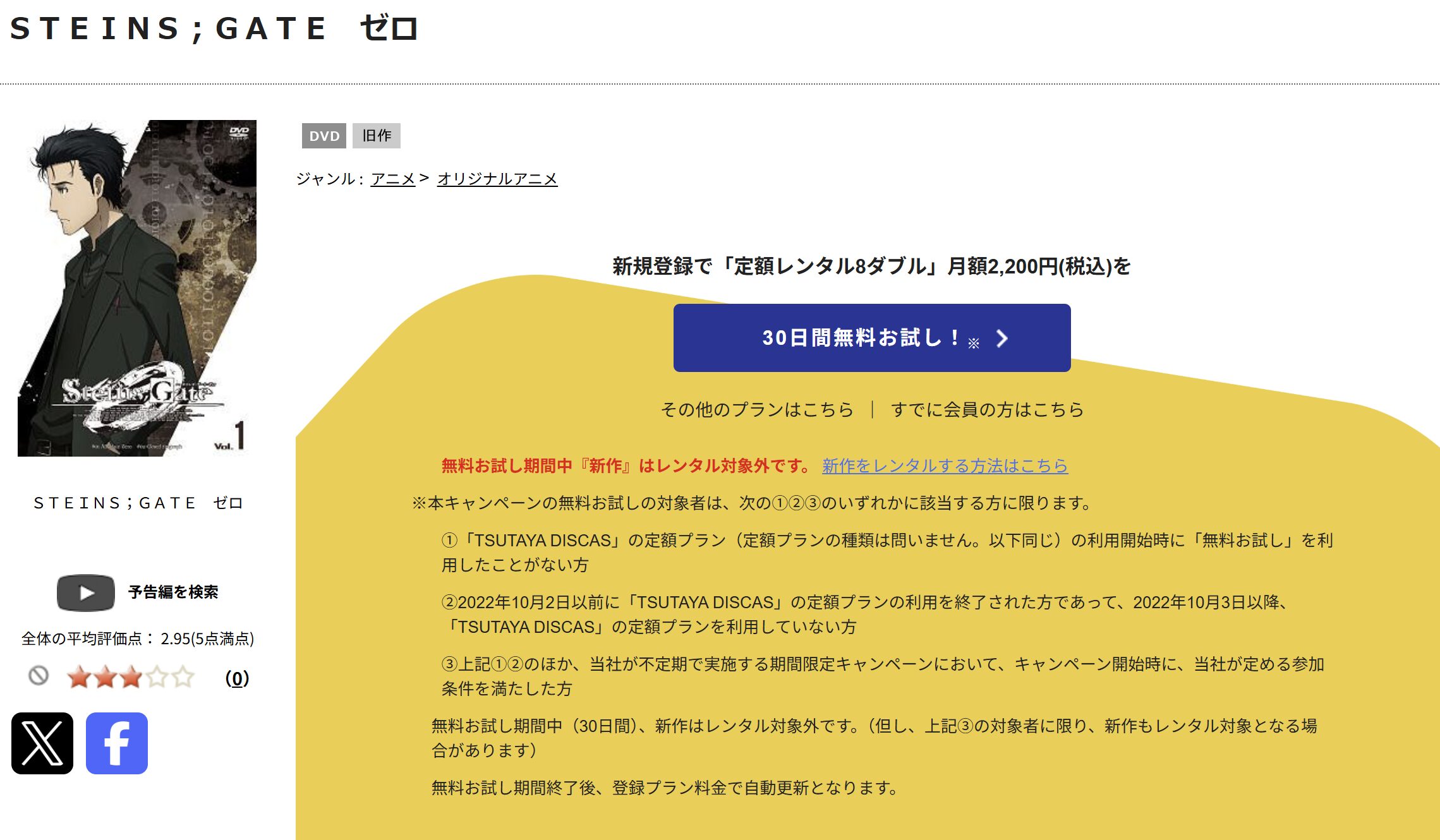Click 予告編を検索 text link
1440x840 pixels.
[x=173, y=592]
